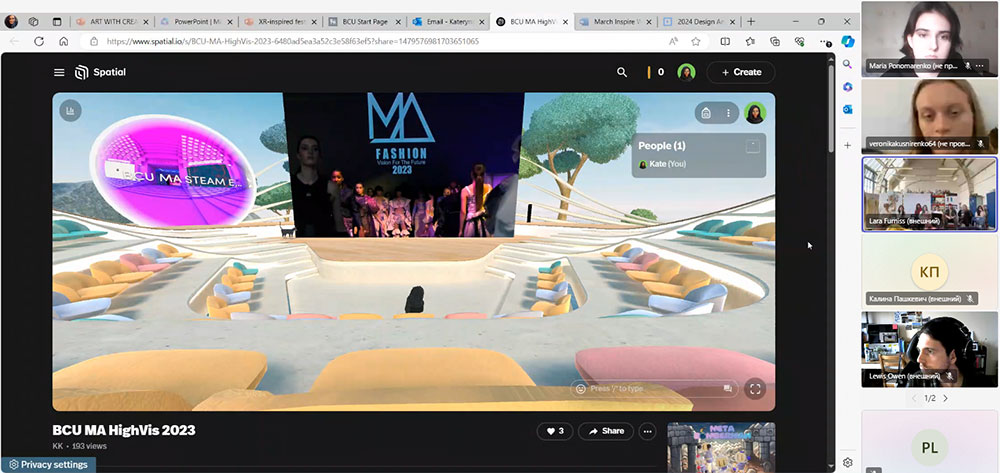Like the space with heart button

pyautogui.click(x=555, y=432)
